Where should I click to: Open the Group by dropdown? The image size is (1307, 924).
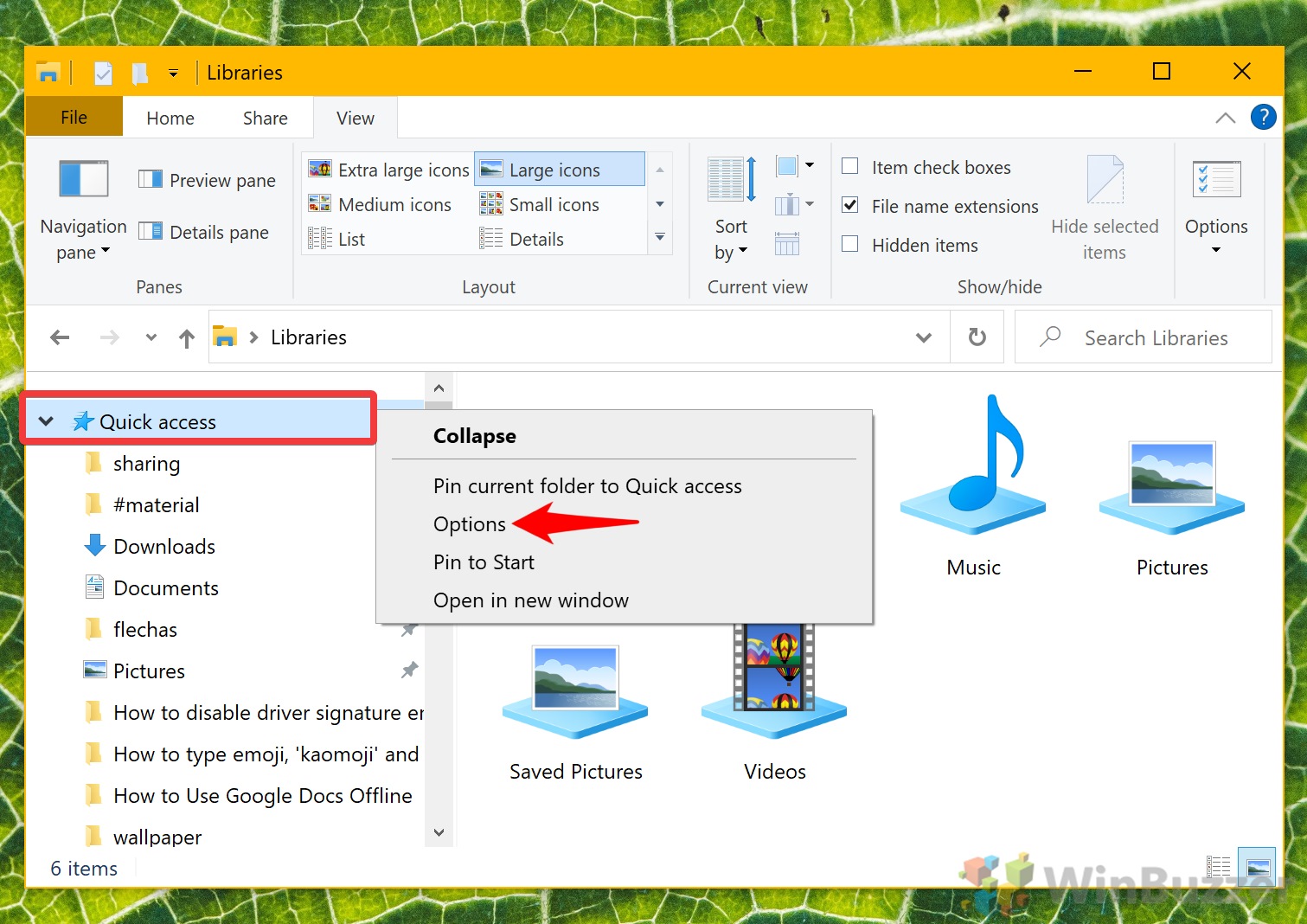tap(795, 165)
